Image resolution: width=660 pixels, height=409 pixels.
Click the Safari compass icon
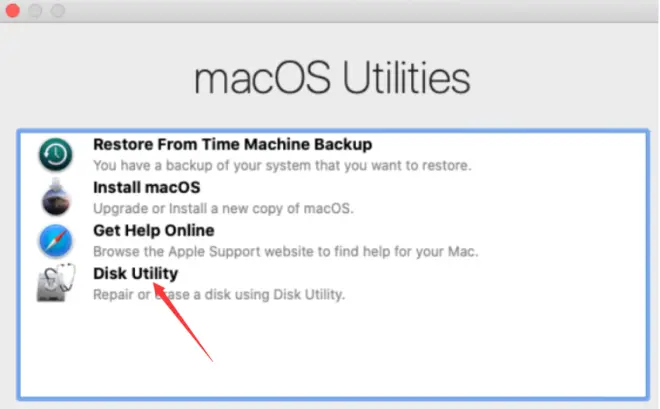[56, 241]
